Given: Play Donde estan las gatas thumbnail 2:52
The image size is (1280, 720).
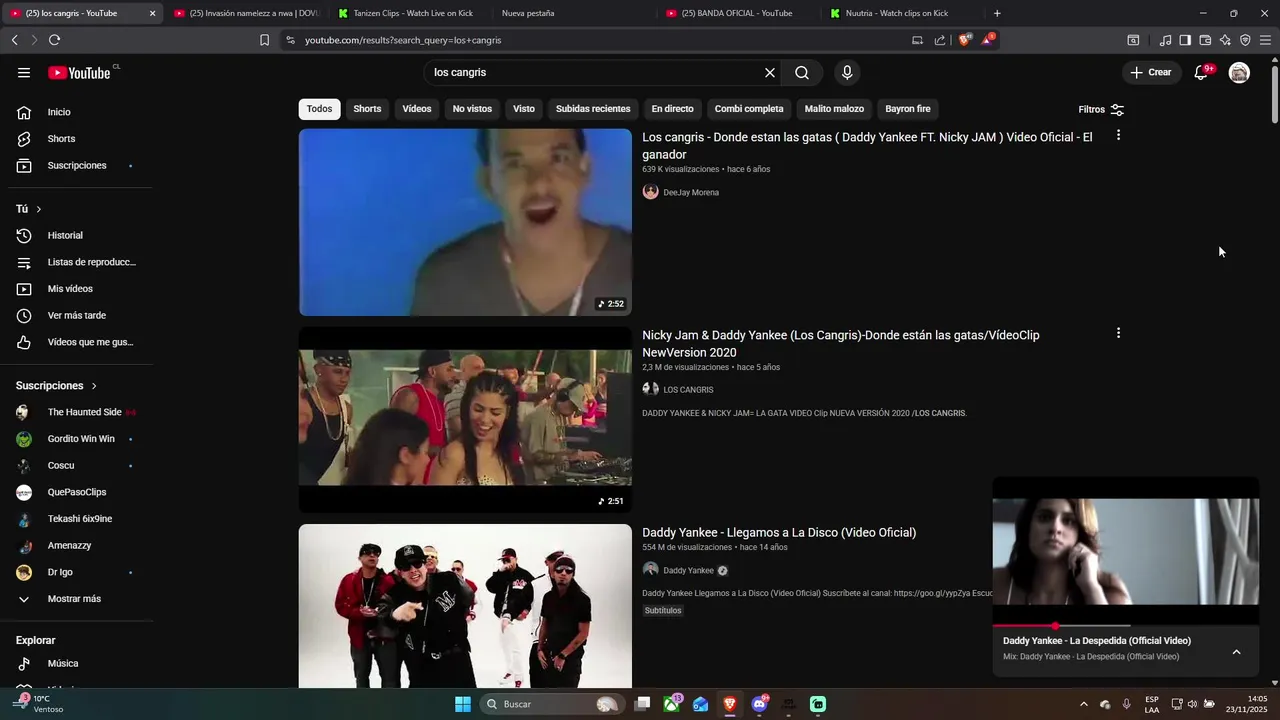Looking at the screenshot, I should click(465, 222).
